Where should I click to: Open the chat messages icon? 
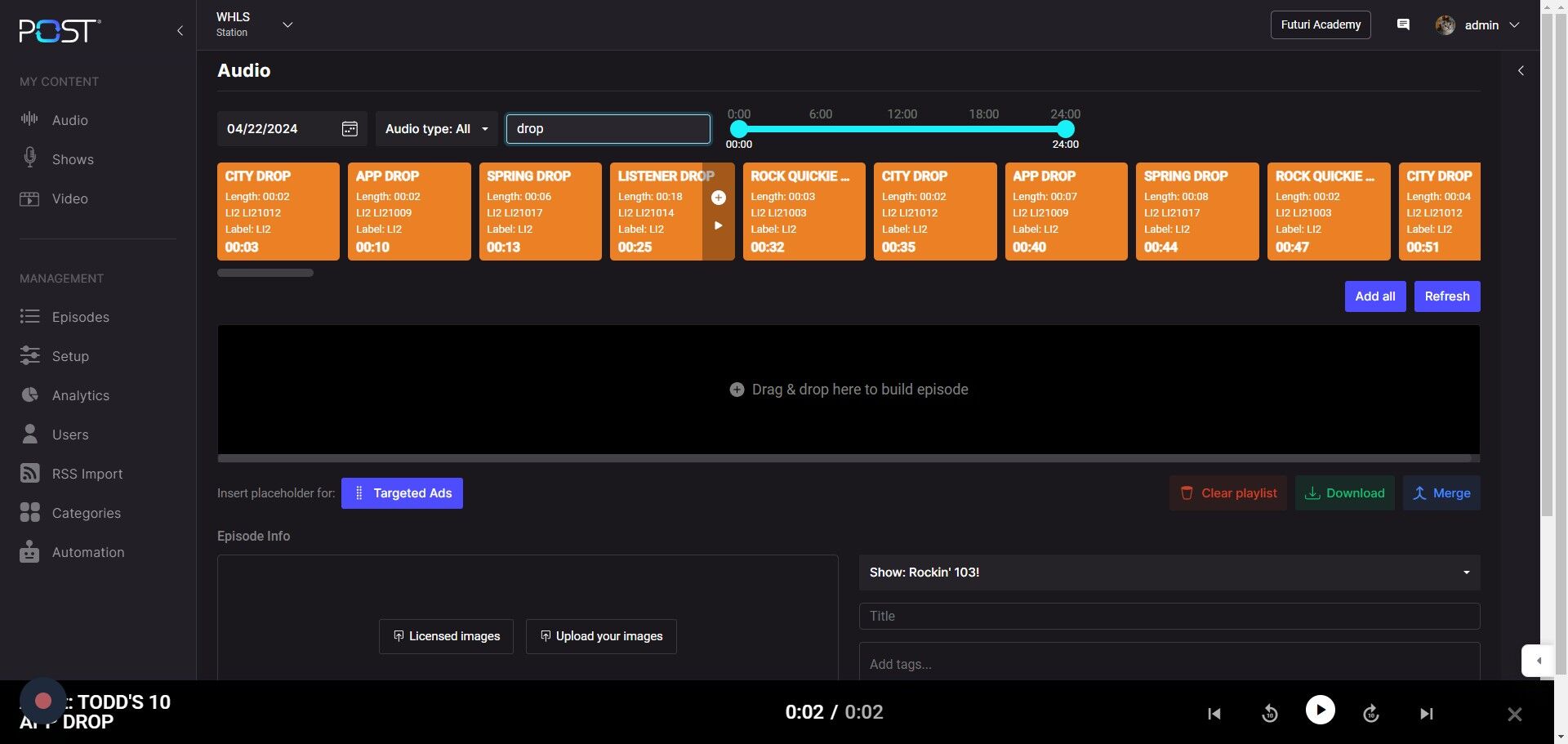[1403, 25]
